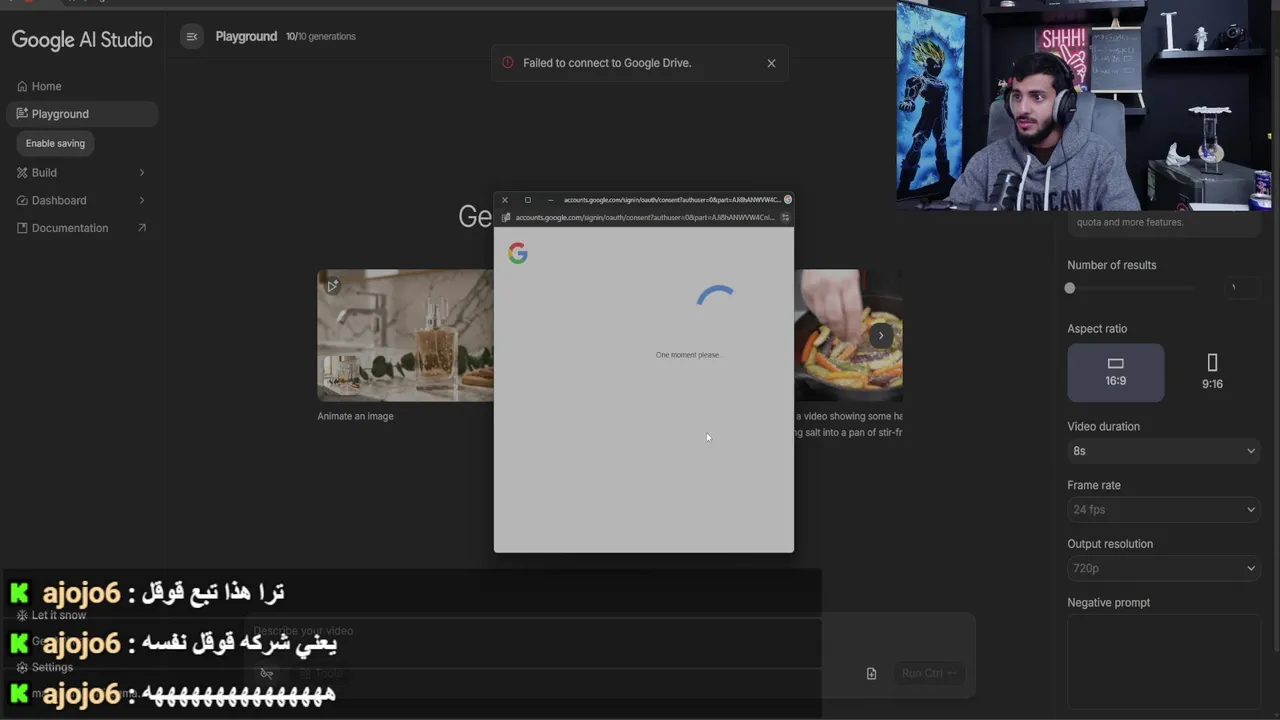Click the Number of results label
Image resolution: width=1280 pixels, height=720 pixels.
tap(1112, 265)
